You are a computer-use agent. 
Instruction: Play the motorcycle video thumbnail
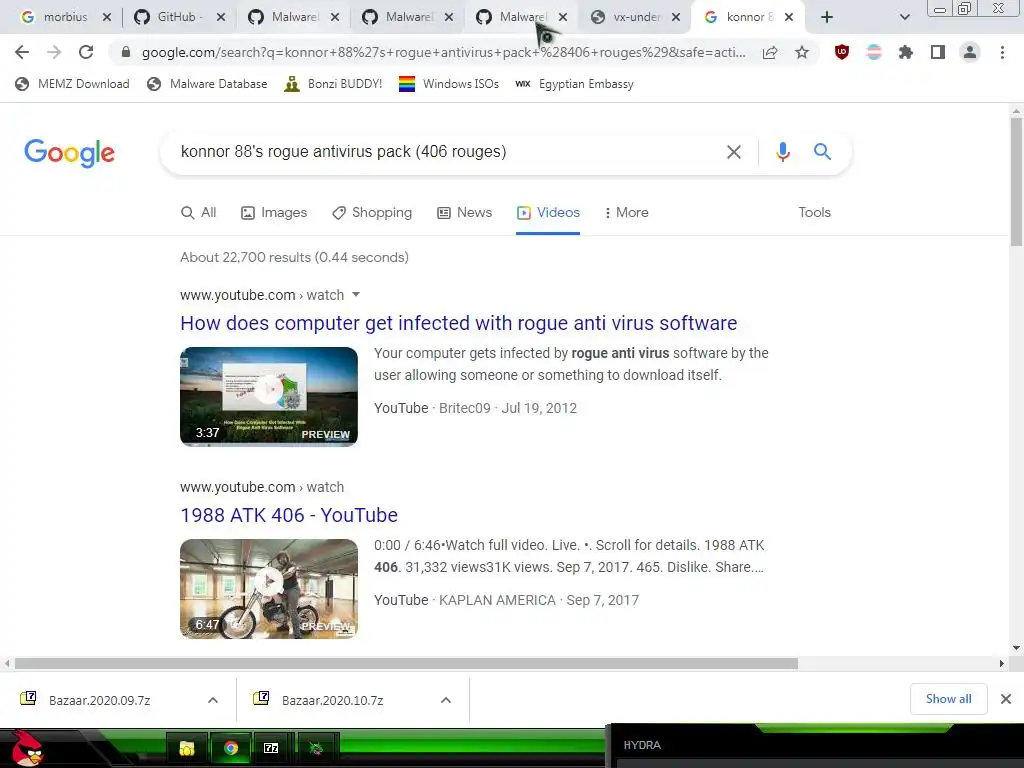(269, 588)
